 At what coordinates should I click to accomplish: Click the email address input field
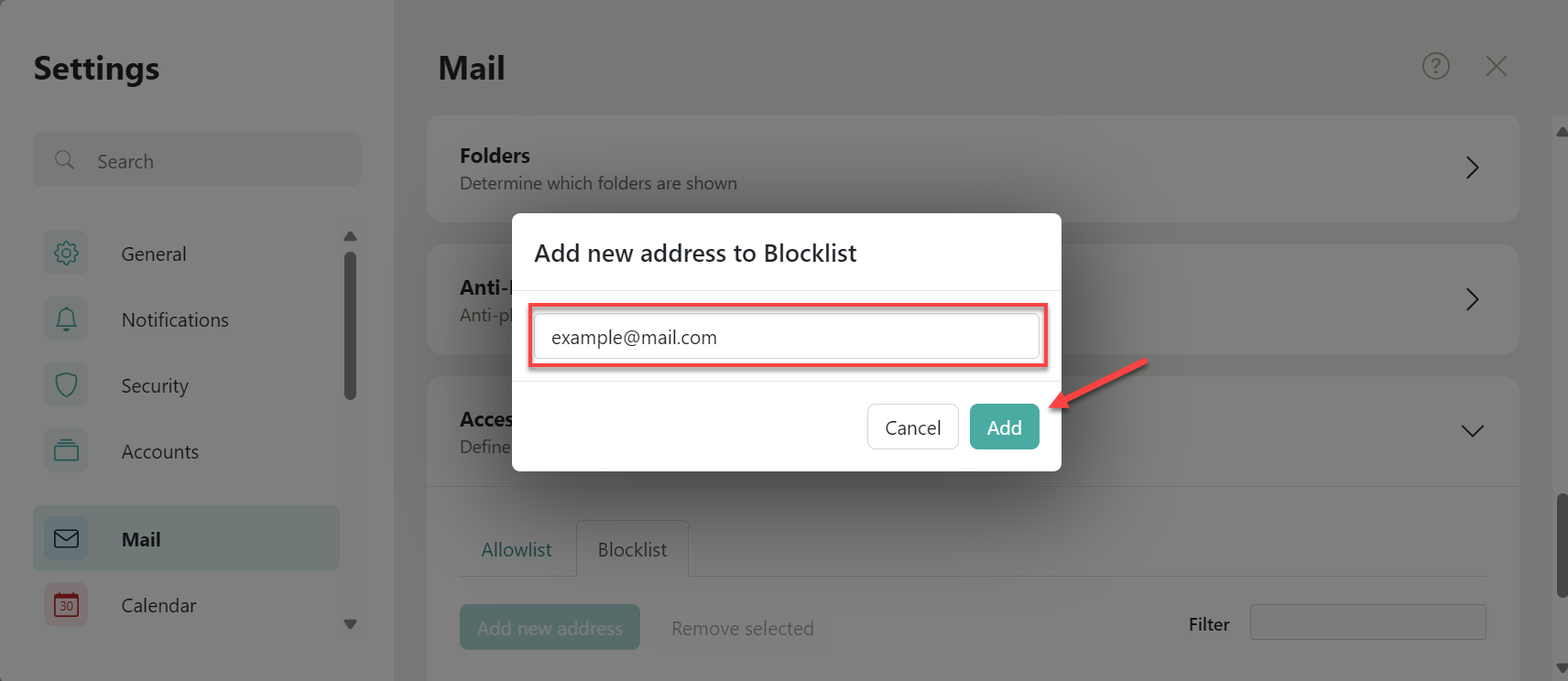click(x=787, y=336)
